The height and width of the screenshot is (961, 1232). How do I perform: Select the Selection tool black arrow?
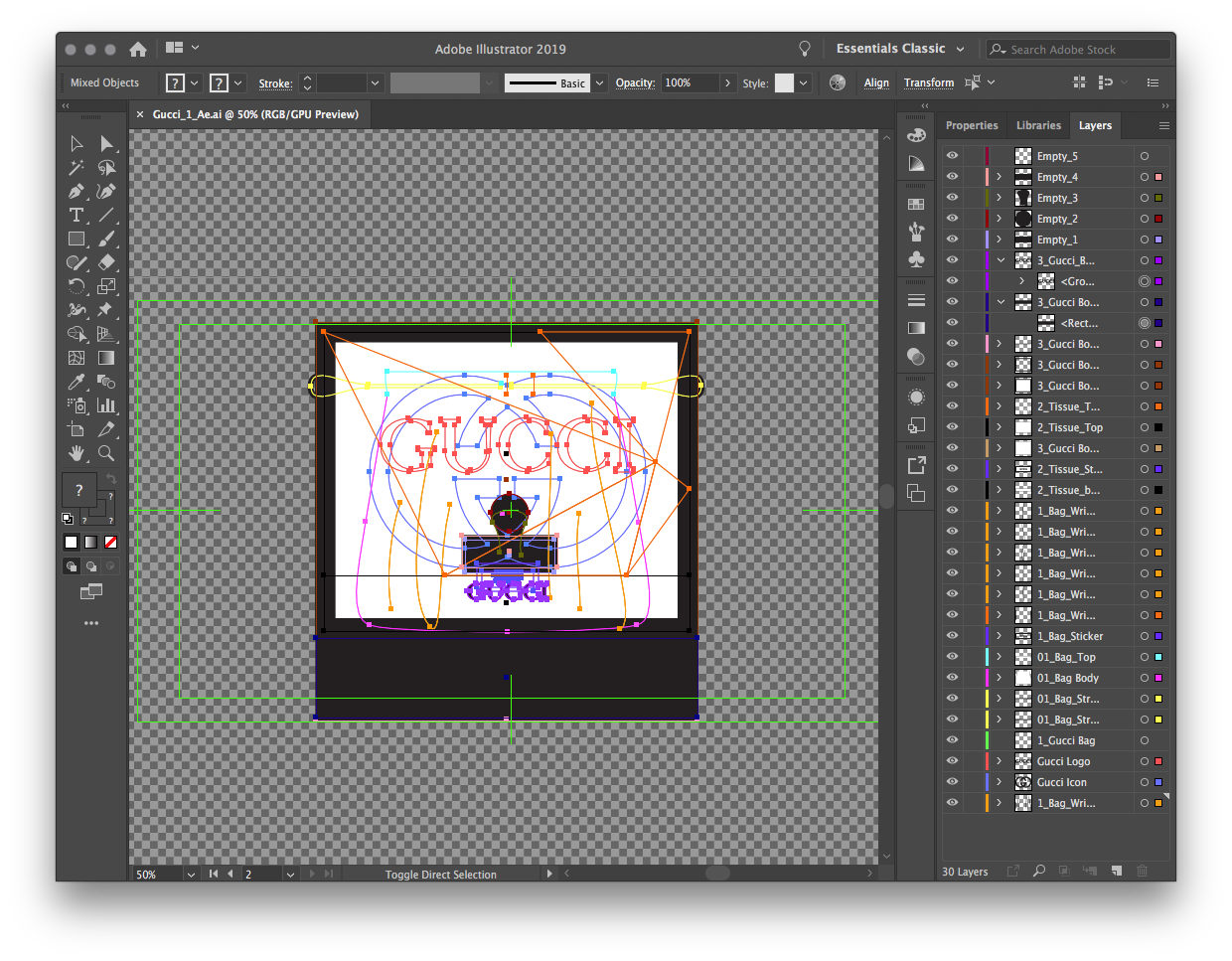77,144
